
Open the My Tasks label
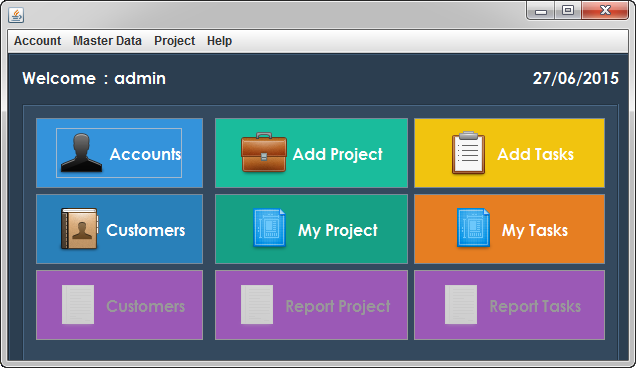[x=535, y=230]
